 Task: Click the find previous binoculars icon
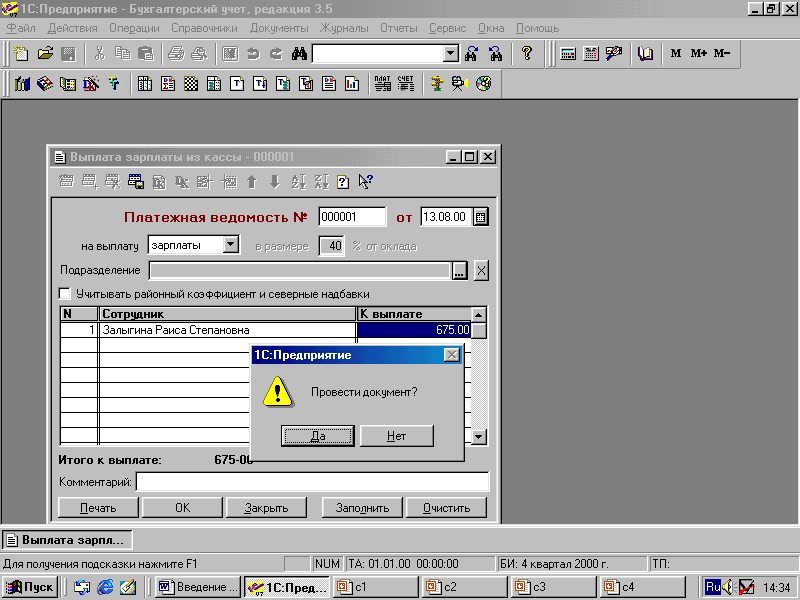click(x=495, y=53)
